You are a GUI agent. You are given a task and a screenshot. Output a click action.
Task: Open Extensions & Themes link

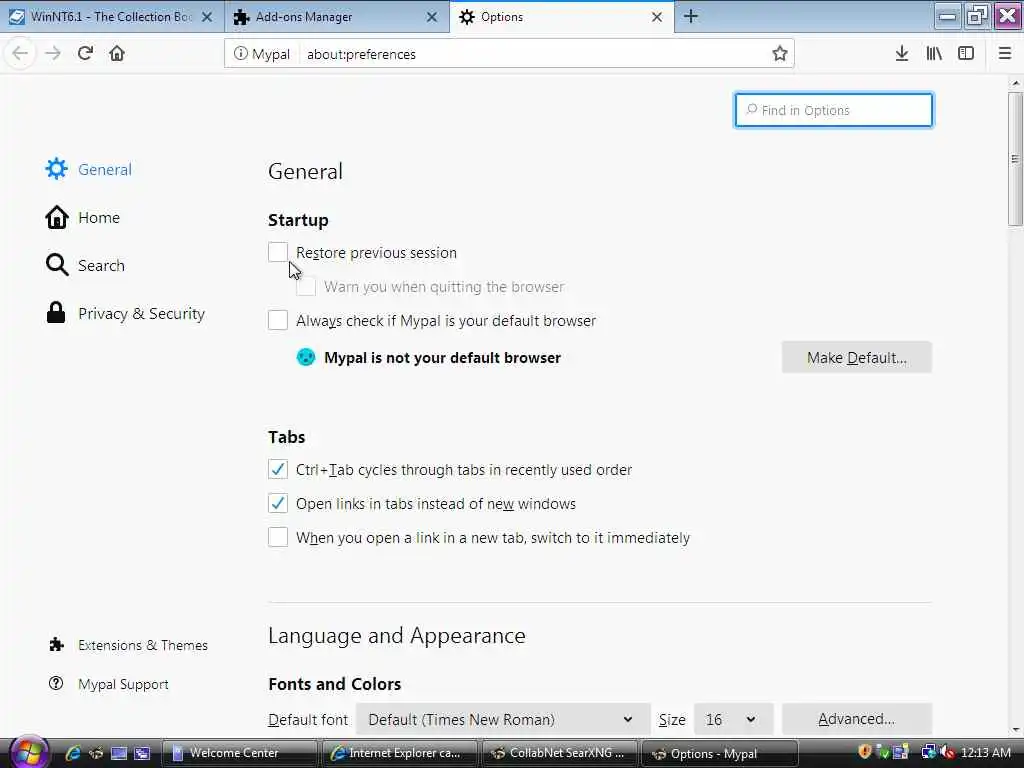tap(129, 645)
